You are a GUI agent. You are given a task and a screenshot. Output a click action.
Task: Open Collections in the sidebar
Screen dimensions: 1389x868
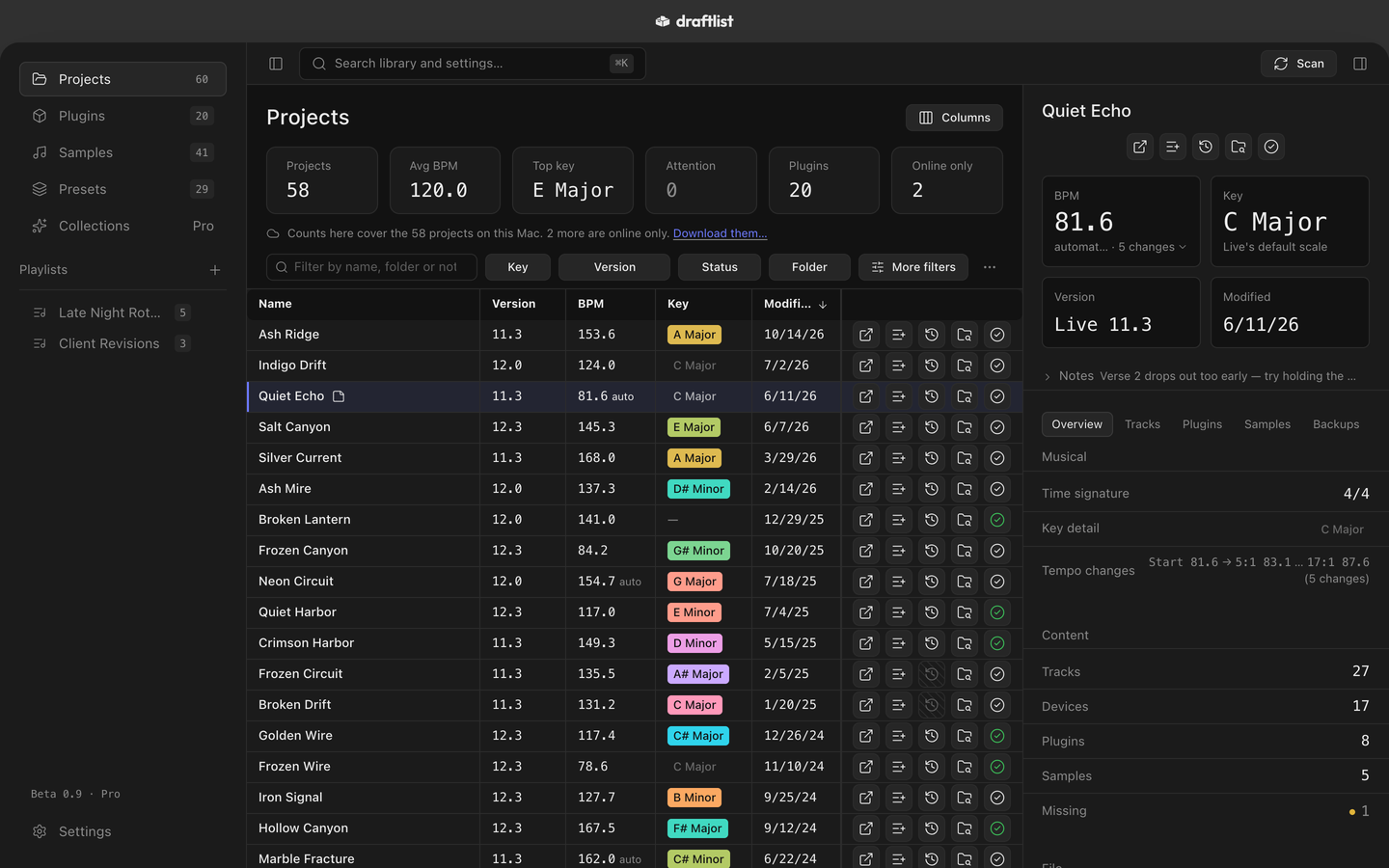click(123, 226)
